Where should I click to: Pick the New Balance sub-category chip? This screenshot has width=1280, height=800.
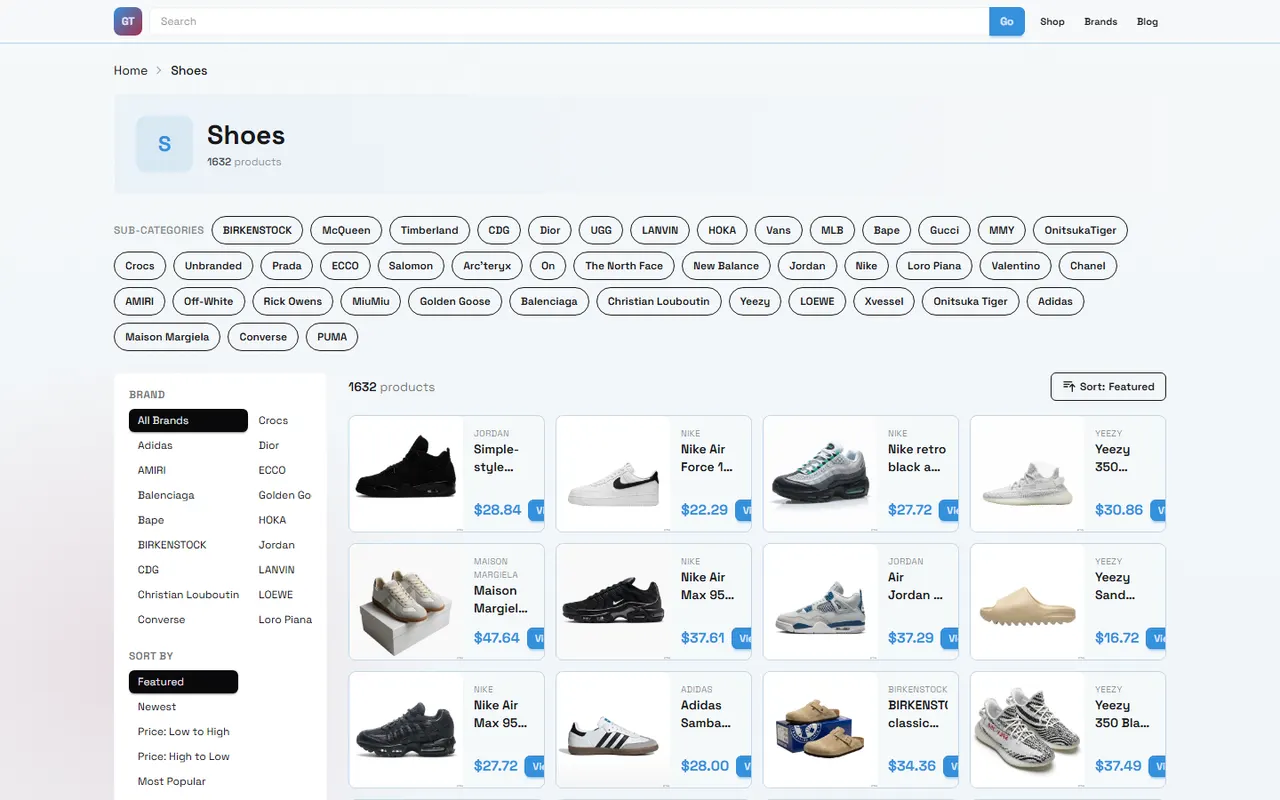pyautogui.click(x=726, y=266)
